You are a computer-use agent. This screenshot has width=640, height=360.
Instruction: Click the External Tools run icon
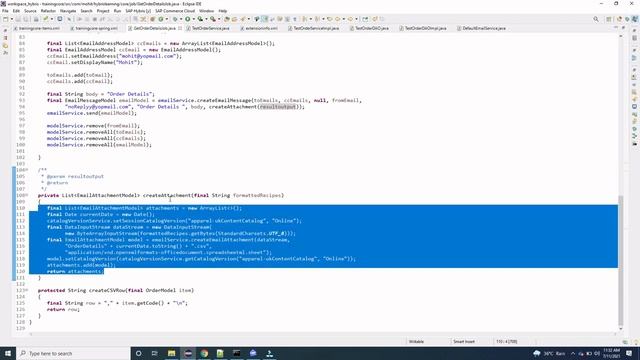213,19
